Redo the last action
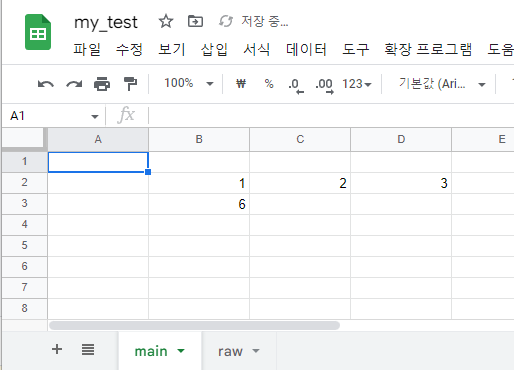Screen dimensions: 514x370 pos(74,84)
